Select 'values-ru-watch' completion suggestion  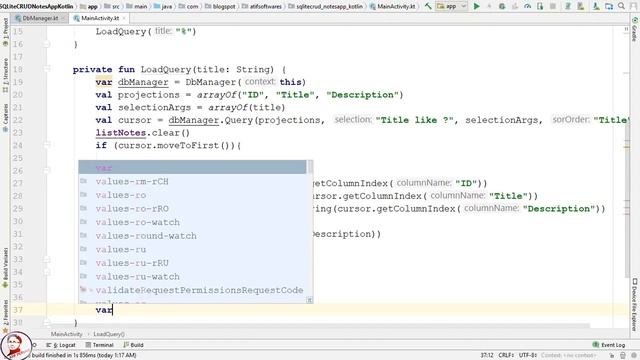point(192,276)
